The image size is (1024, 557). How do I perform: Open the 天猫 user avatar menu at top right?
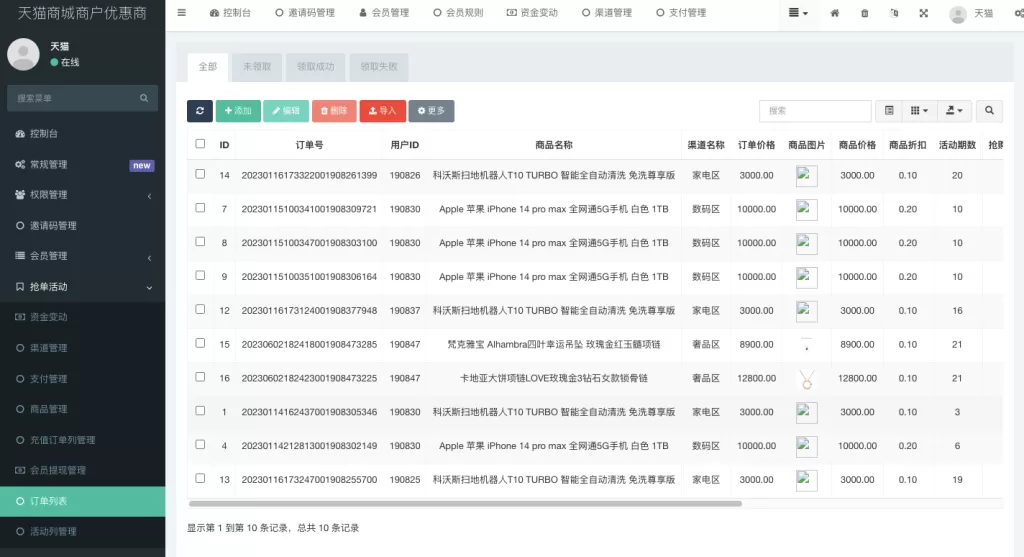(971, 14)
